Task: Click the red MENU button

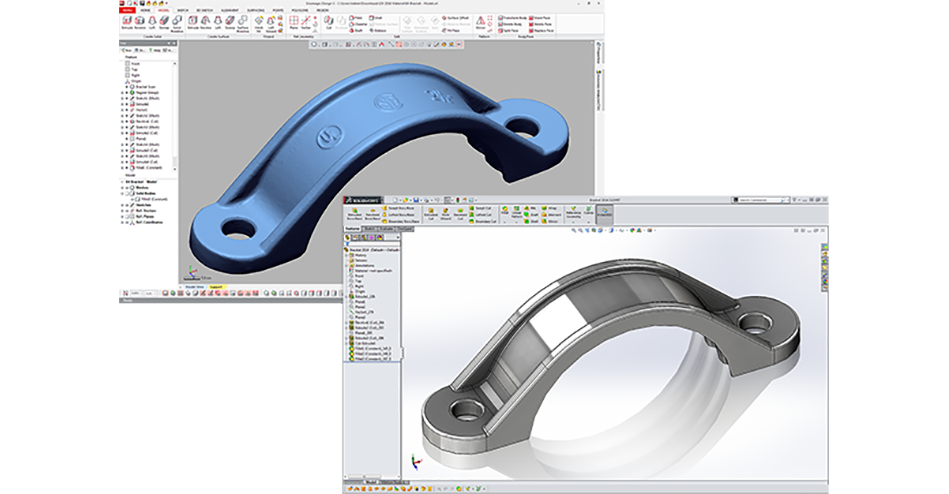Action: 127,8
